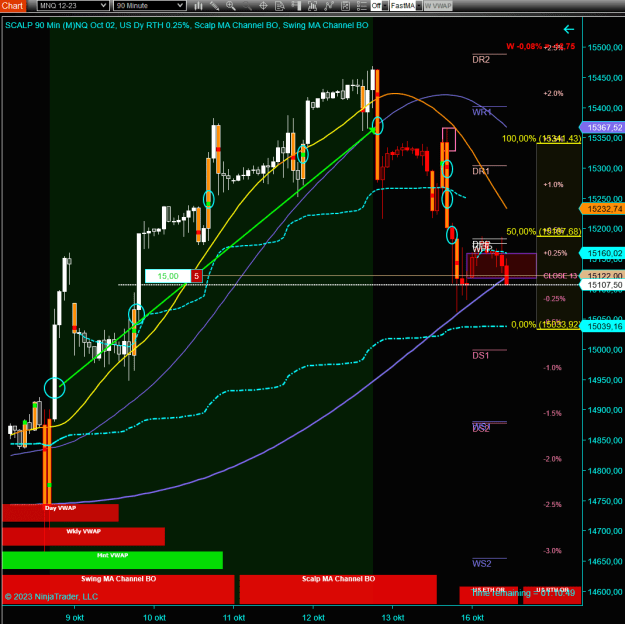625x624 pixels.
Task: Click the W VWAP toolbar button
Action: (438, 6)
